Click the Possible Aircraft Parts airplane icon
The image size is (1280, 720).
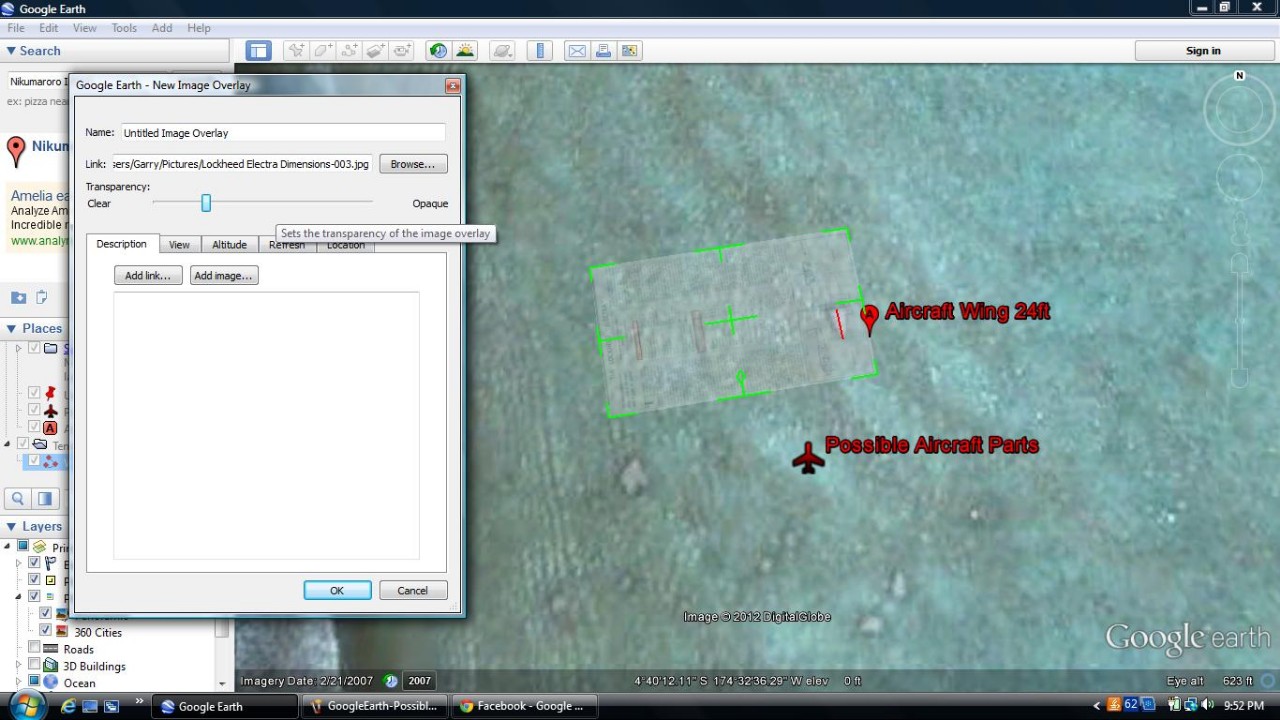808,458
